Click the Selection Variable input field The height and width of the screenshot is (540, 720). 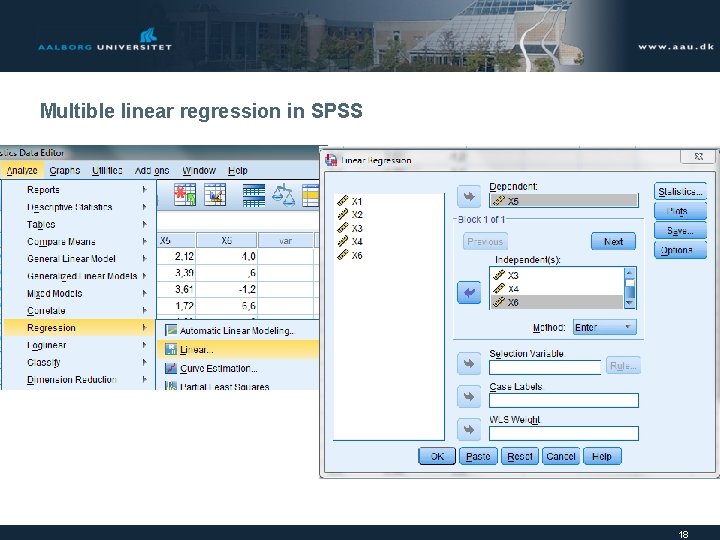[545, 367]
